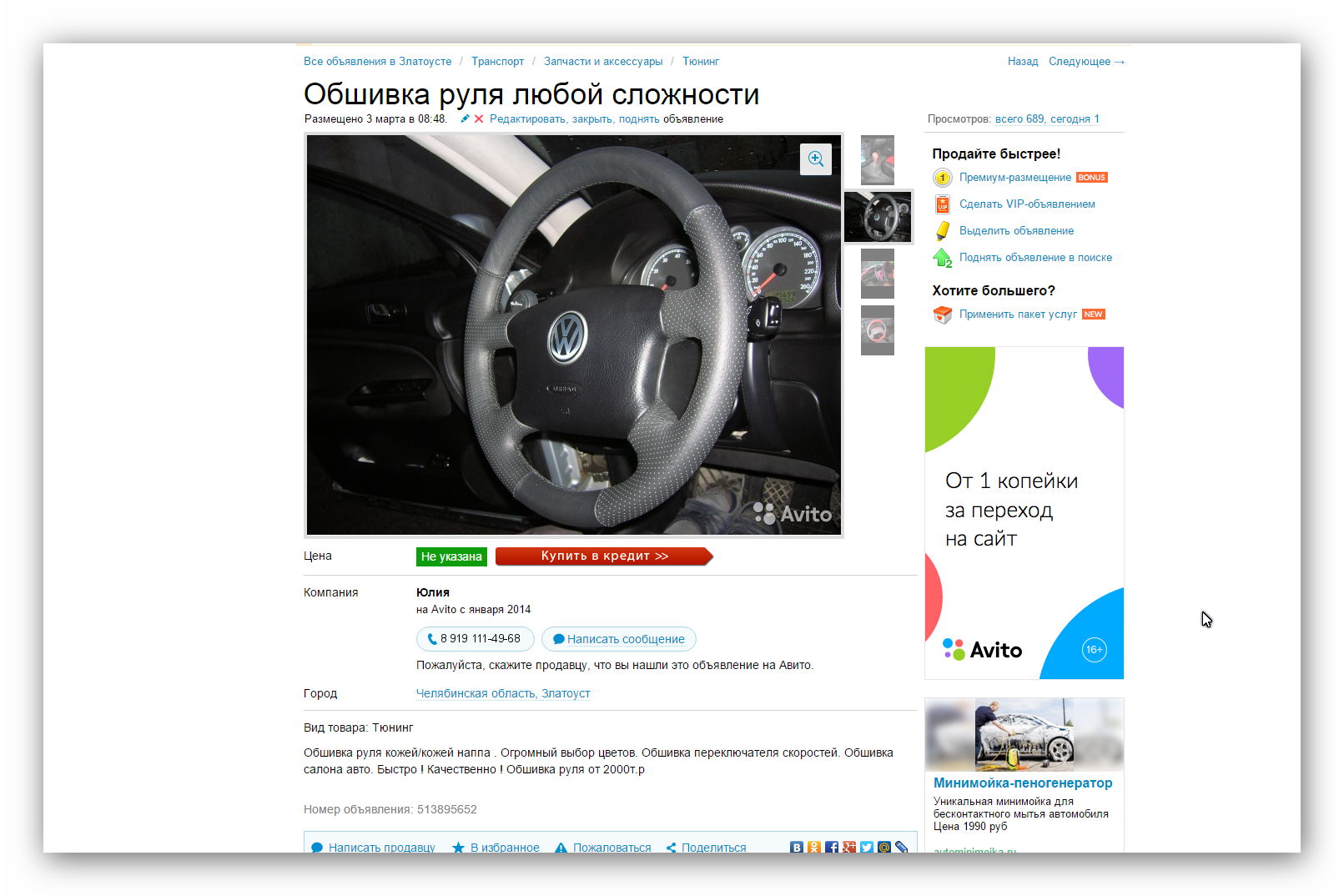Screen dimensions: 1344x896
Task: Click the text Размещено 3 марта в 08:48
Action: pyautogui.click(x=375, y=119)
